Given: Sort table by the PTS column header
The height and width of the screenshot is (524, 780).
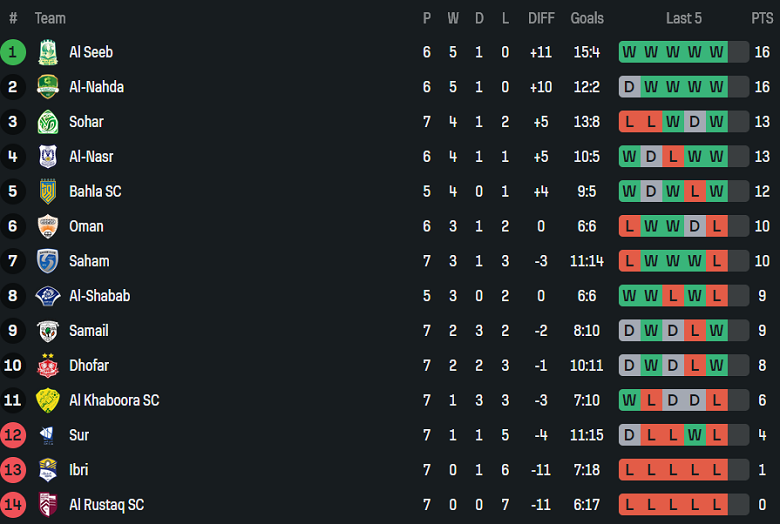Looking at the screenshot, I should (x=762, y=18).
